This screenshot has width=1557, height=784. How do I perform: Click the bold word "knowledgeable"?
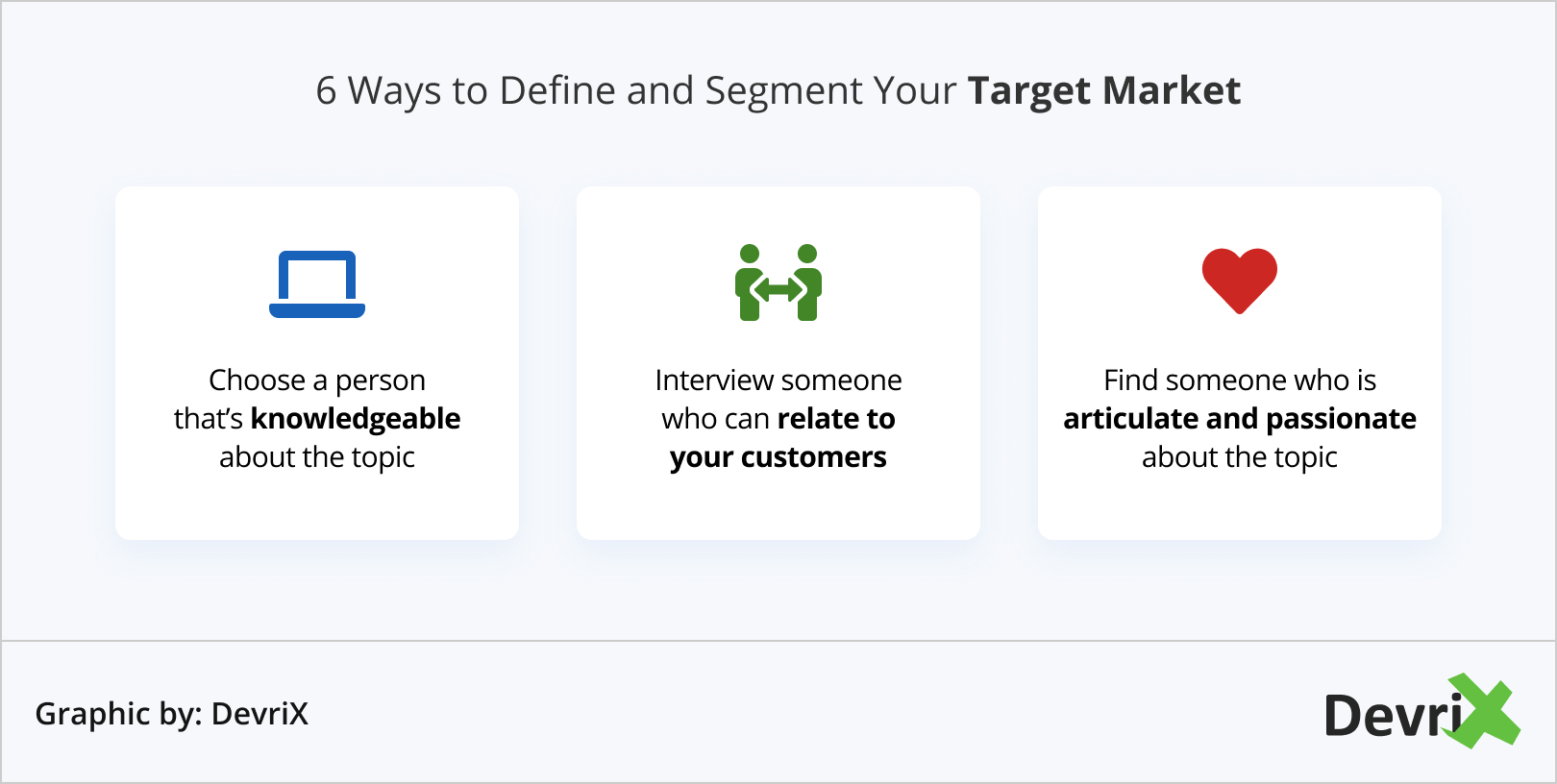(356, 419)
